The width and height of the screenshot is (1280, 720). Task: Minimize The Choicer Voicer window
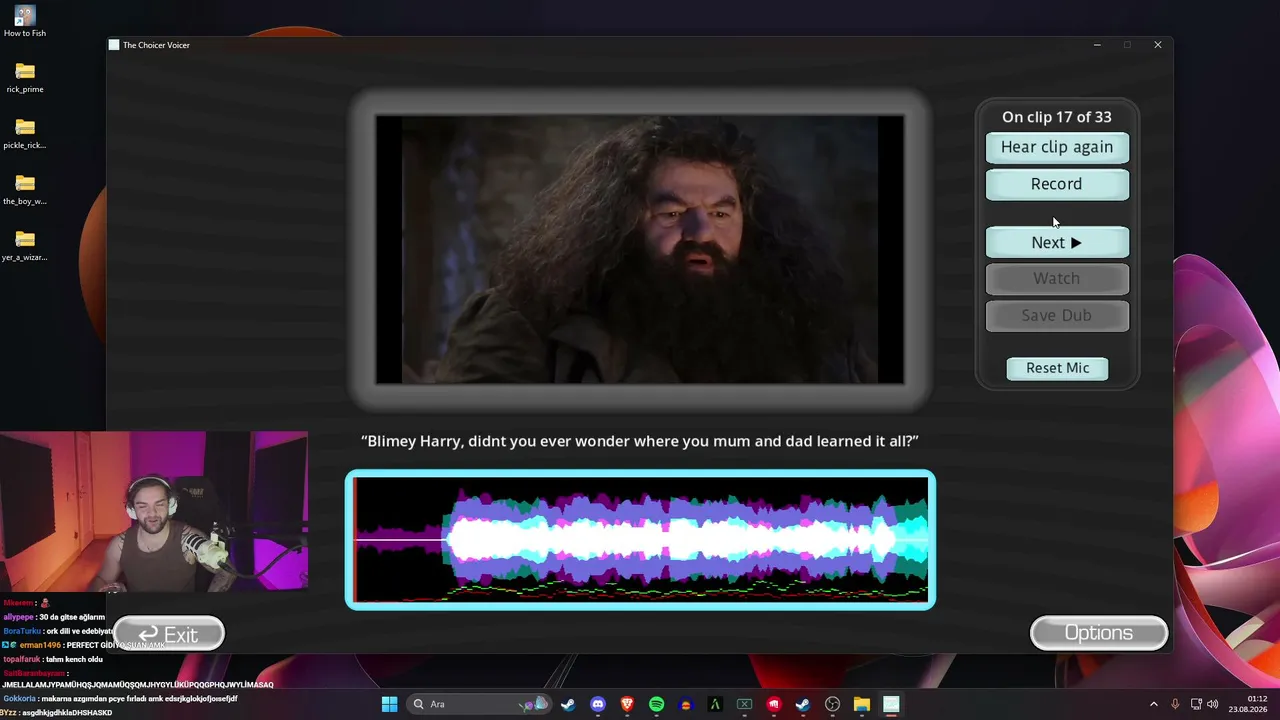tap(1097, 45)
